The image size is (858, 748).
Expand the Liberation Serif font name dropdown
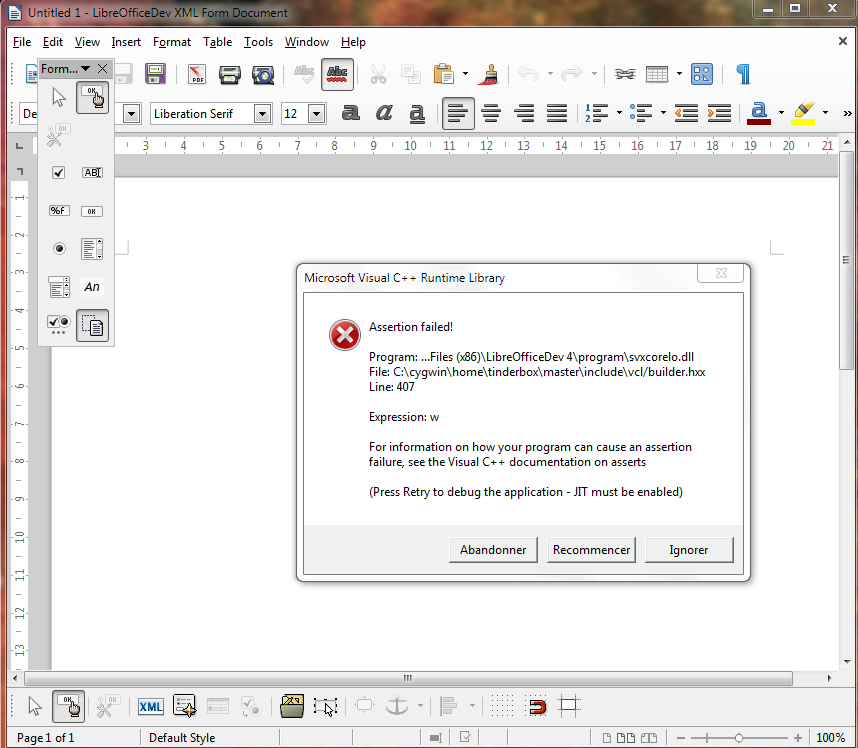[262, 114]
